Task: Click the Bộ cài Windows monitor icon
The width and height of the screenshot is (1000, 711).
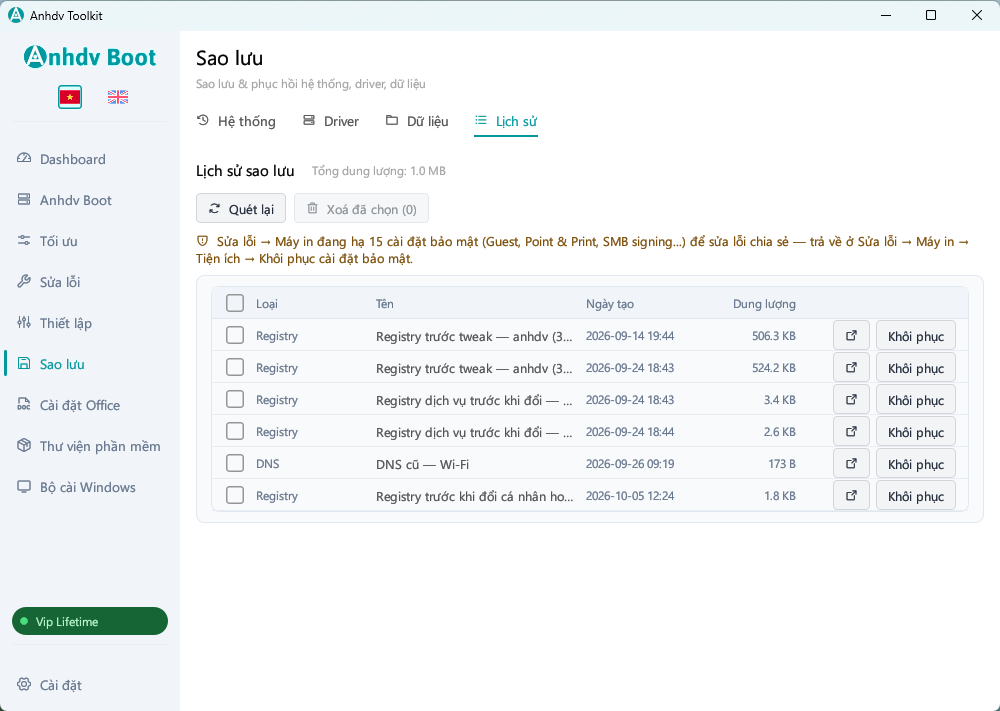Action: point(24,487)
